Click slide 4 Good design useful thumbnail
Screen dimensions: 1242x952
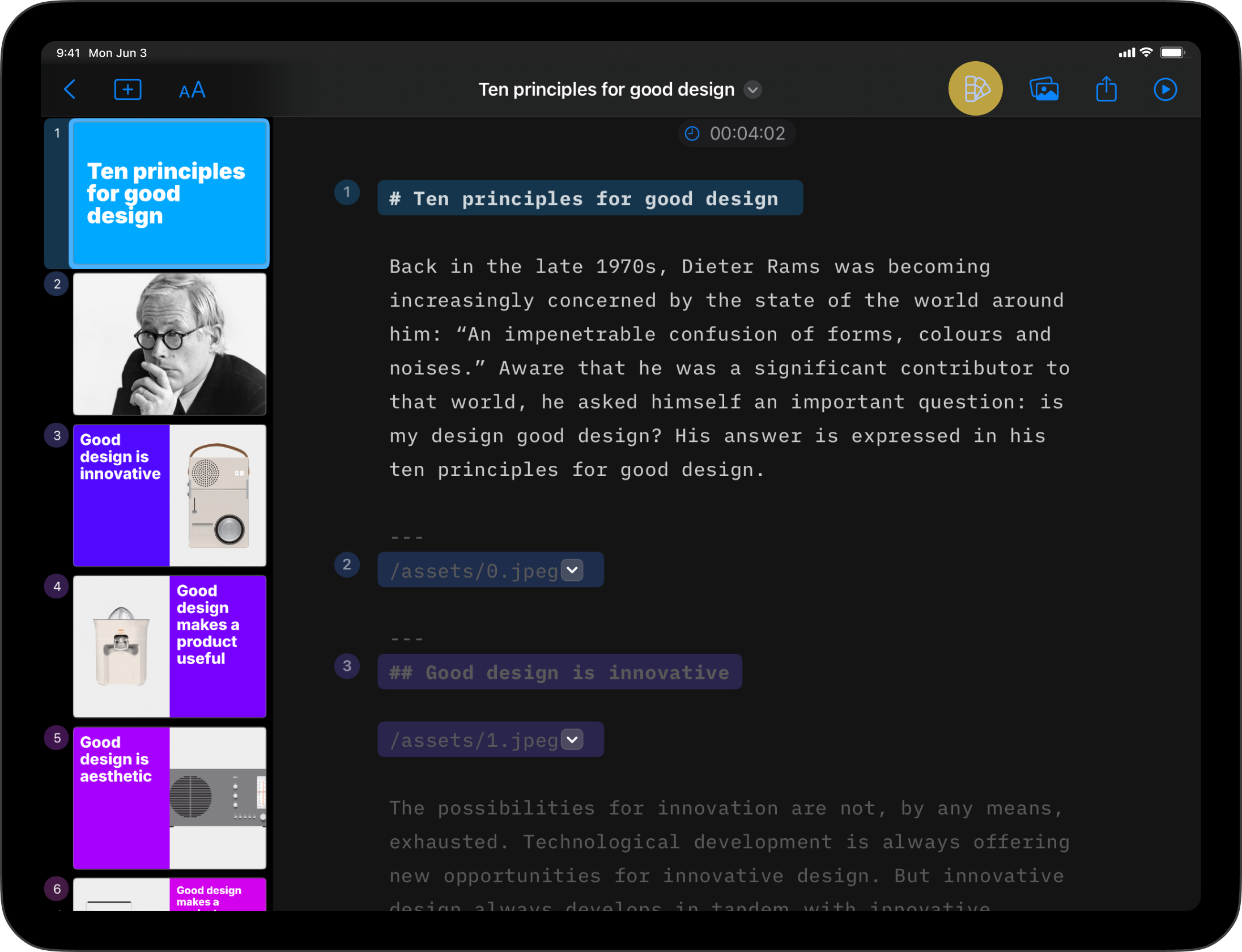click(162, 644)
